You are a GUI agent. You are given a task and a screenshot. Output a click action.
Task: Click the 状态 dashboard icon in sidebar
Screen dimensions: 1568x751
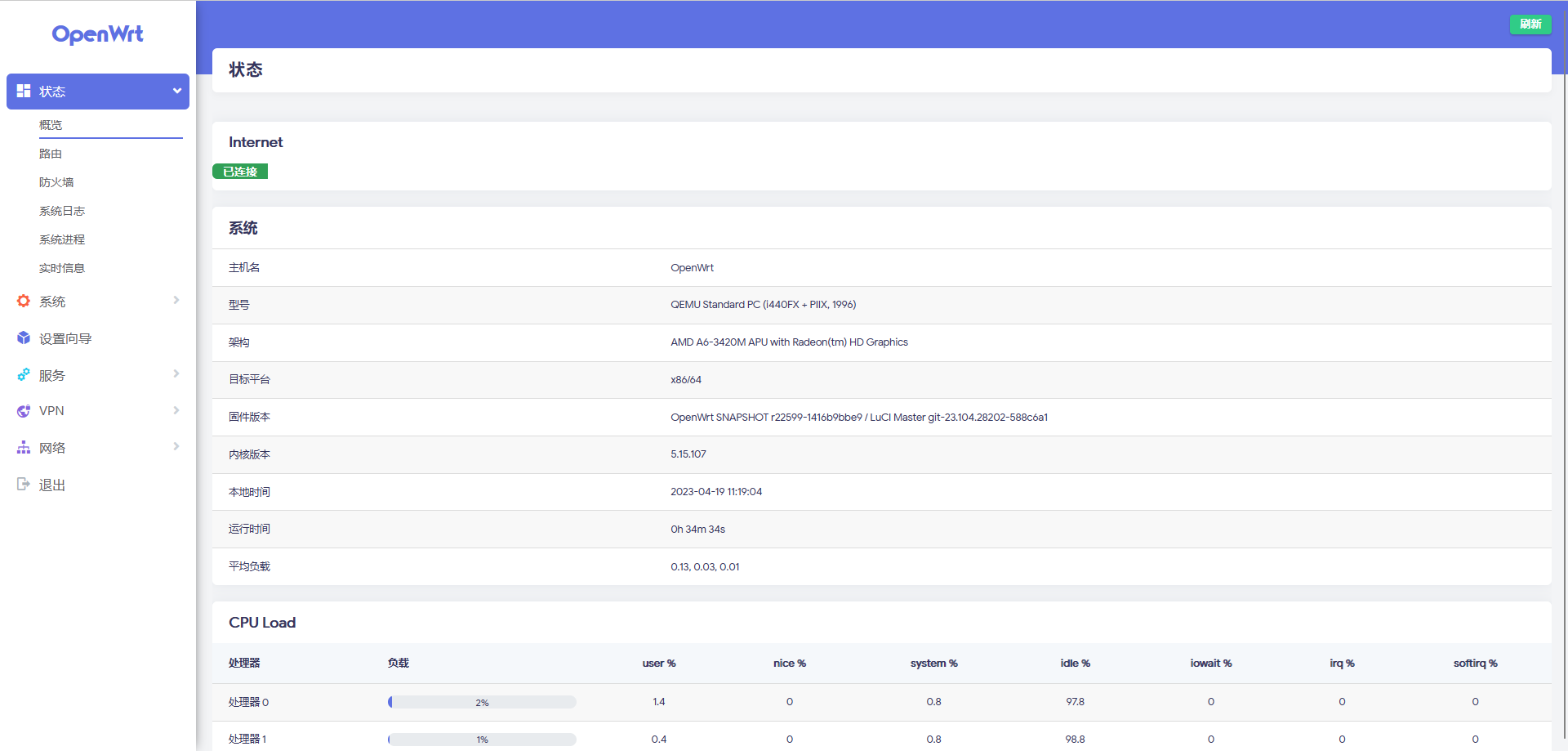23,91
